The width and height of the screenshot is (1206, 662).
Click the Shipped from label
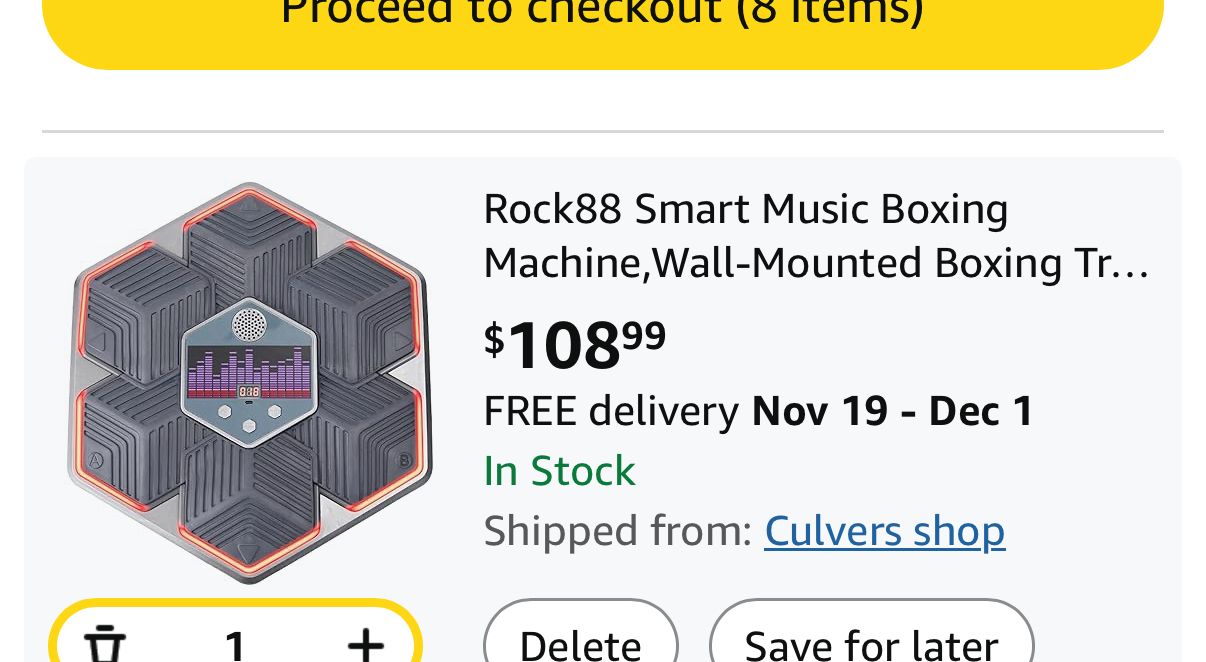pyautogui.click(x=617, y=531)
